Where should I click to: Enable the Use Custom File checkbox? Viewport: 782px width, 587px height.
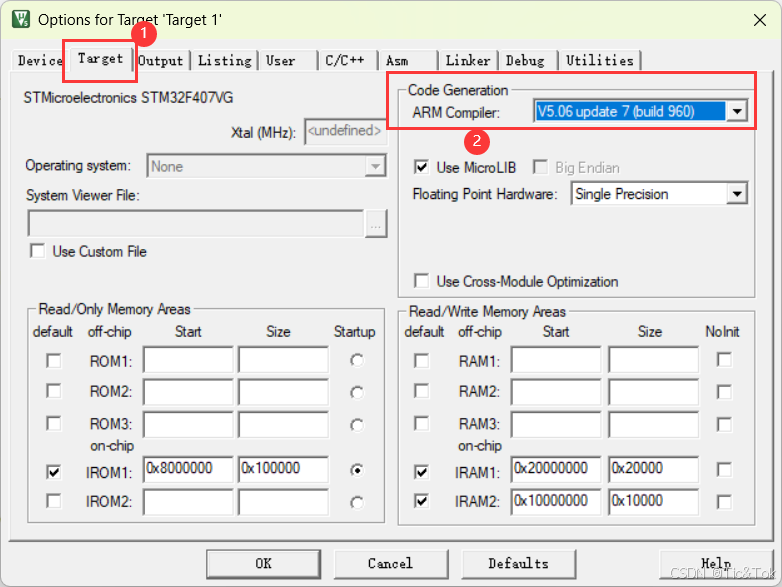37,251
